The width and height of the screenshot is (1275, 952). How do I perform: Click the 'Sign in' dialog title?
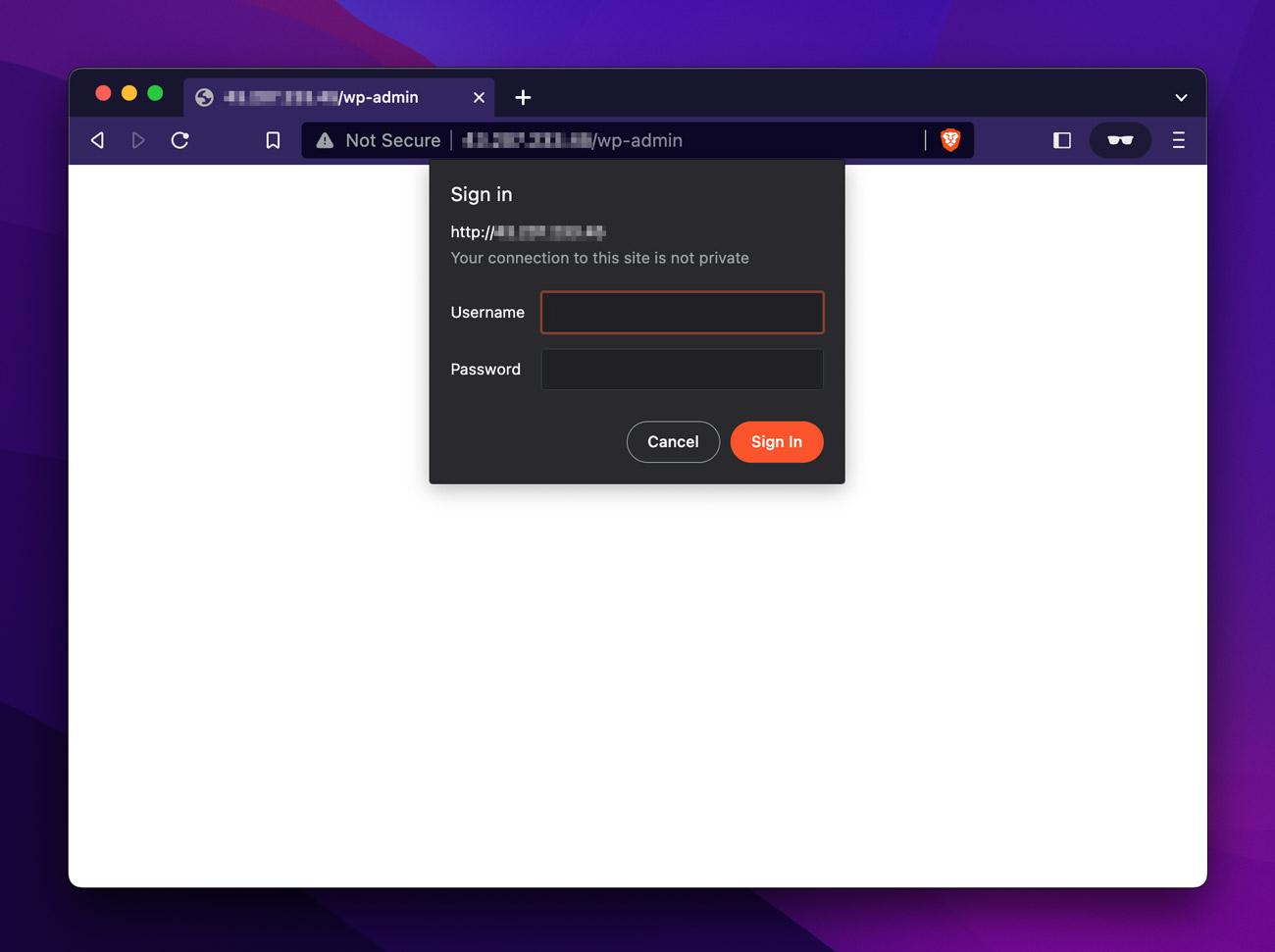point(481,194)
